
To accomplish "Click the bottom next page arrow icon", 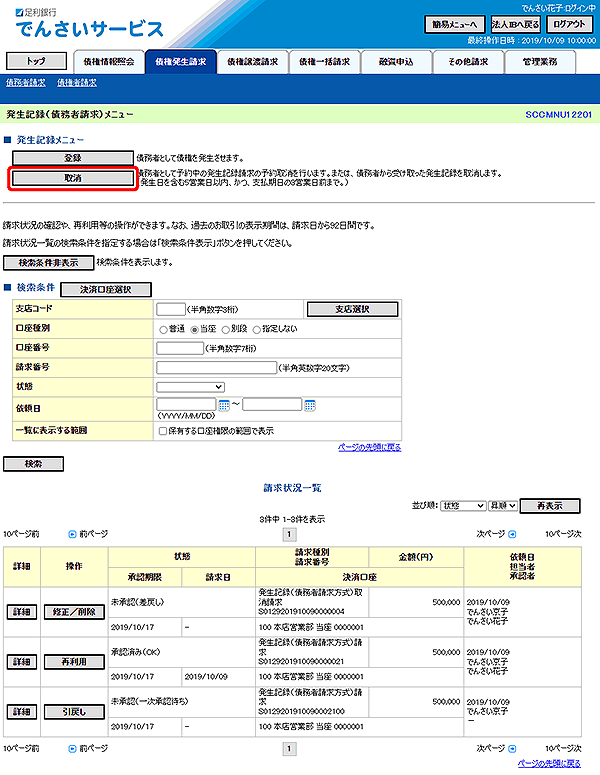I will pyautogui.click(x=512, y=748).
